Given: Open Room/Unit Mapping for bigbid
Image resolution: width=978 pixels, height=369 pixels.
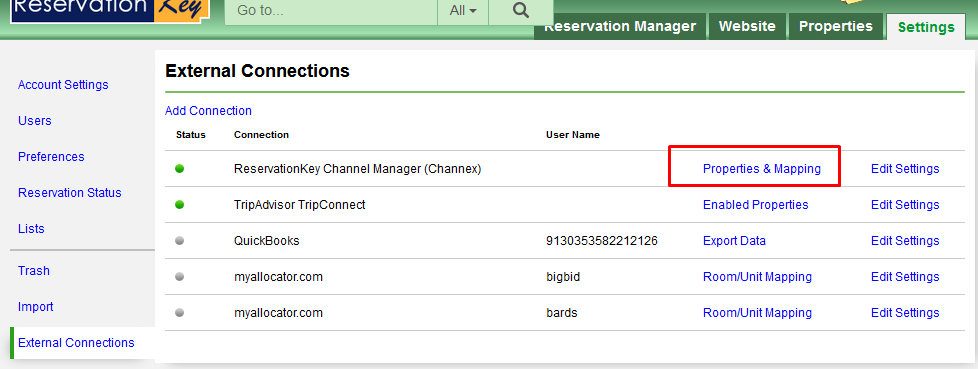Looking at the screenshot, I should click(757, 277).
